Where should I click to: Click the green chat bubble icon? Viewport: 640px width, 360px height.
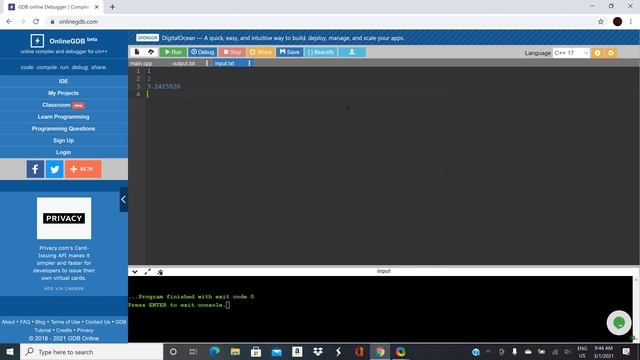coord(619,323)
